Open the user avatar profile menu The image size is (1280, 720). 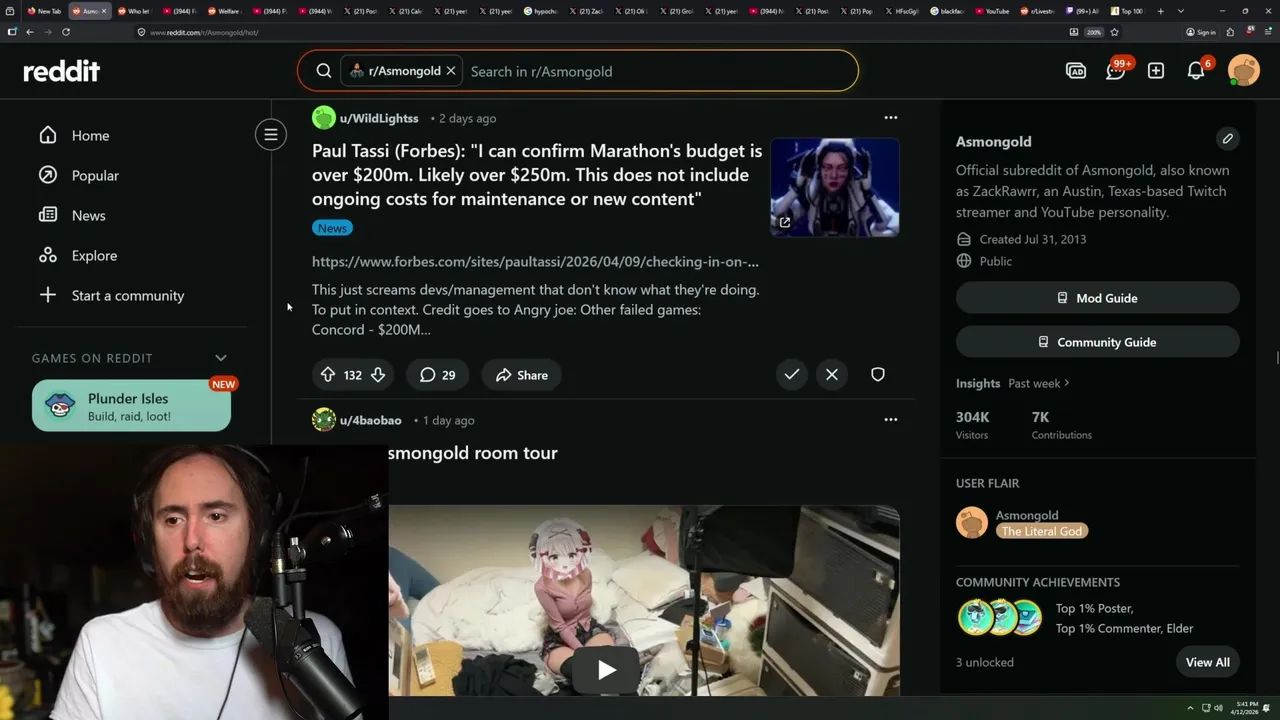click(1244, 71)
